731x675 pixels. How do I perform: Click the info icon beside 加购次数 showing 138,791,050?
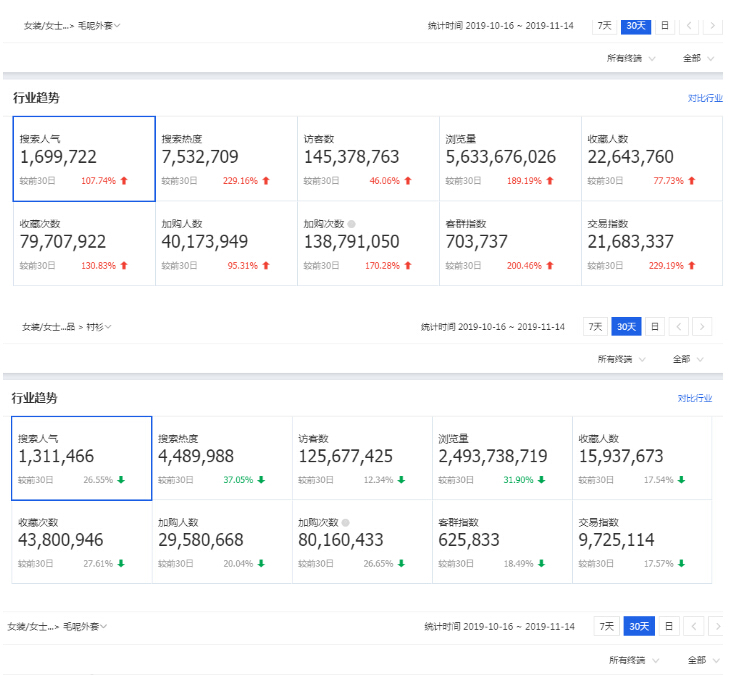351,224
